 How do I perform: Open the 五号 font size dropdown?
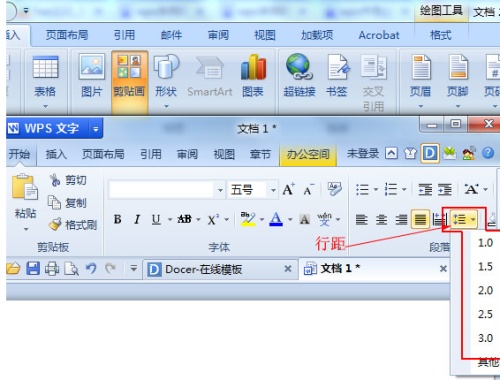point(273,190)
